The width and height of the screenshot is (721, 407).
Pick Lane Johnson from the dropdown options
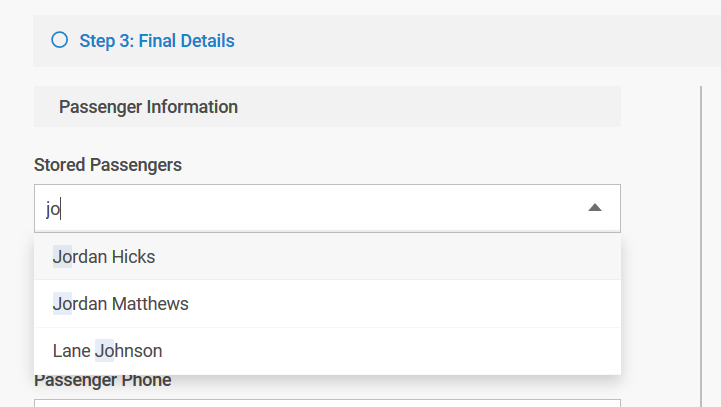tap(327, 351)
